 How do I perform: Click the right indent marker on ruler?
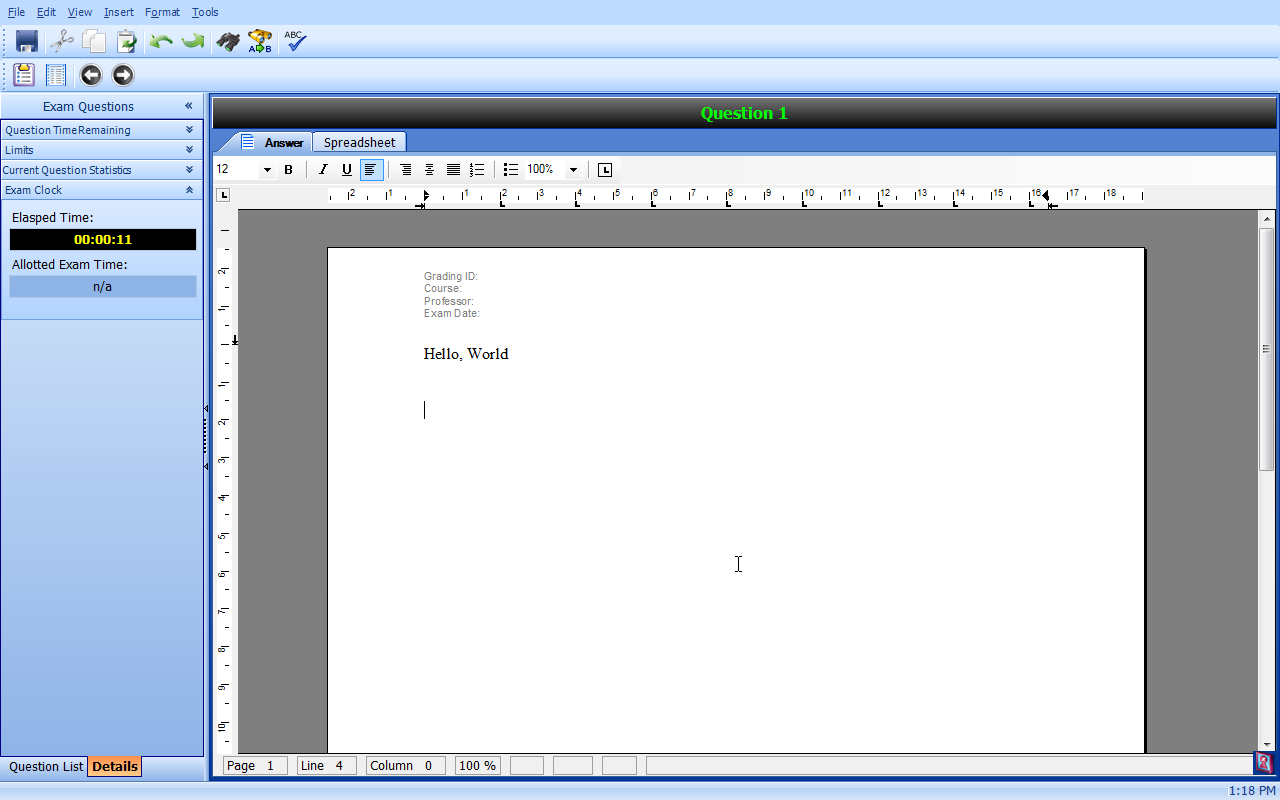pyautogui.click(x=1046, y=195)
